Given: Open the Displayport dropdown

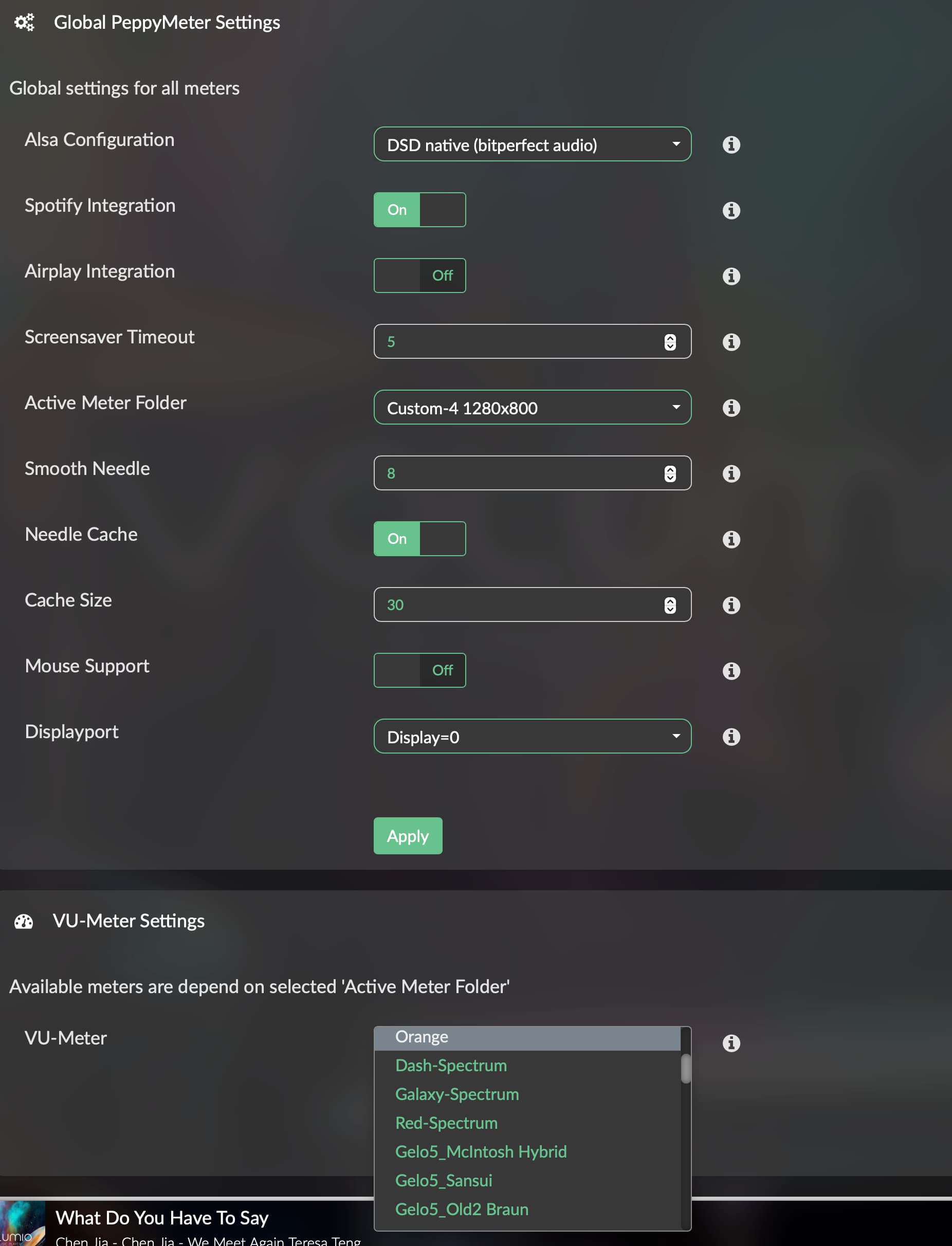Looking at the screenshot, I should pos(532,736).
